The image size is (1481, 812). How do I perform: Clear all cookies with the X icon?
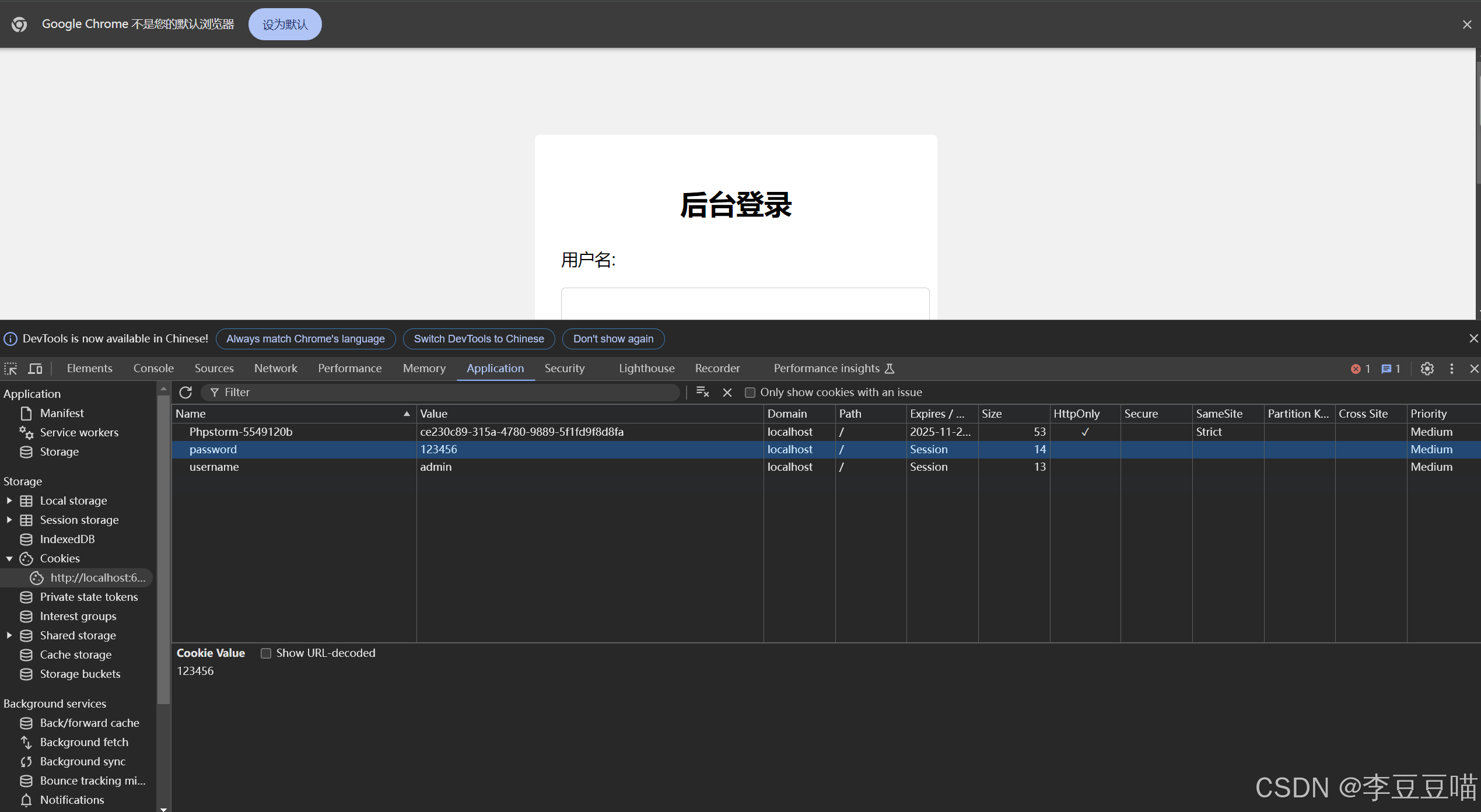click(x=727, y=392)
